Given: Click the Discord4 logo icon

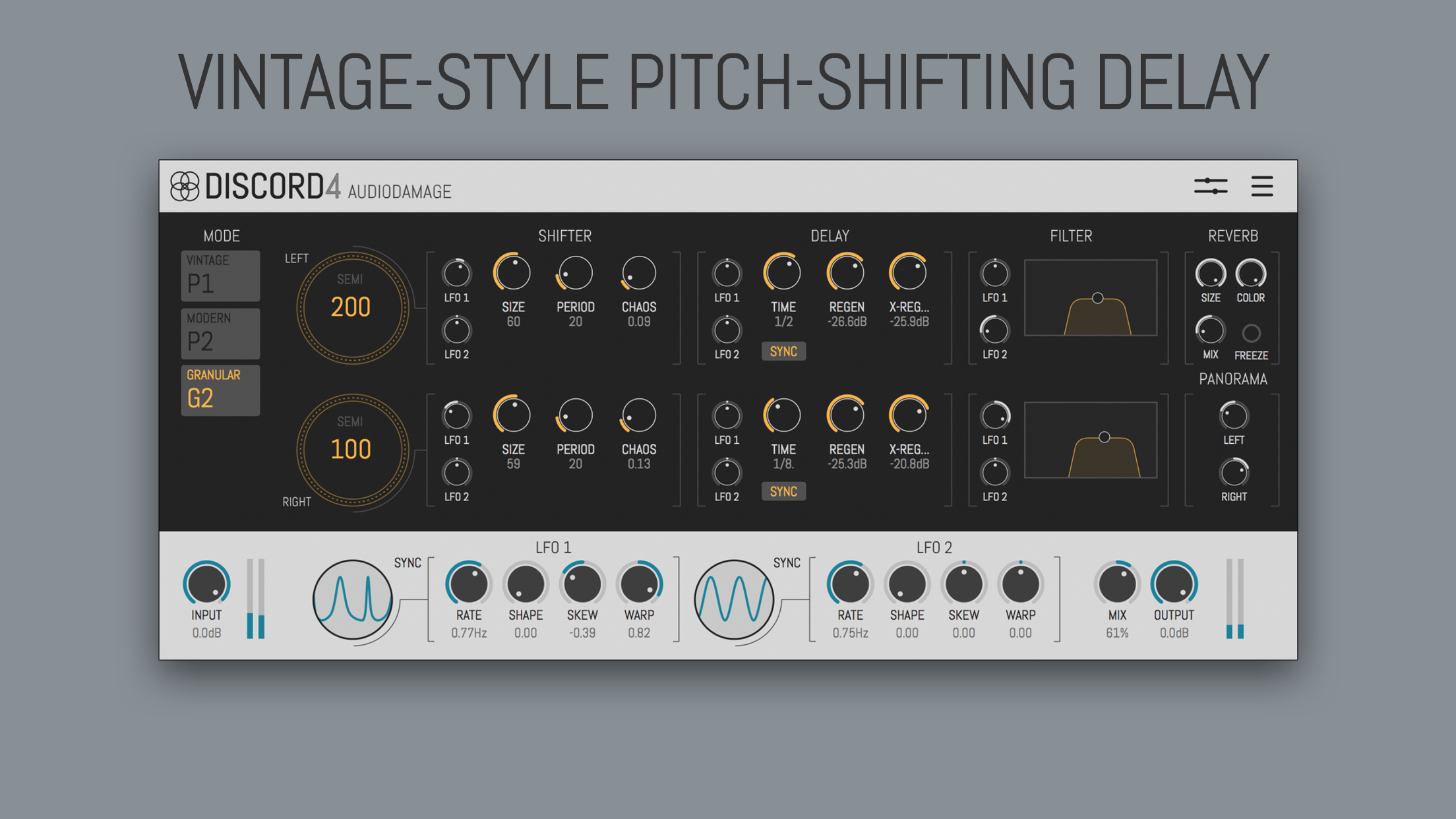Looking at the screenshot, I should click(x=185, y=187).
